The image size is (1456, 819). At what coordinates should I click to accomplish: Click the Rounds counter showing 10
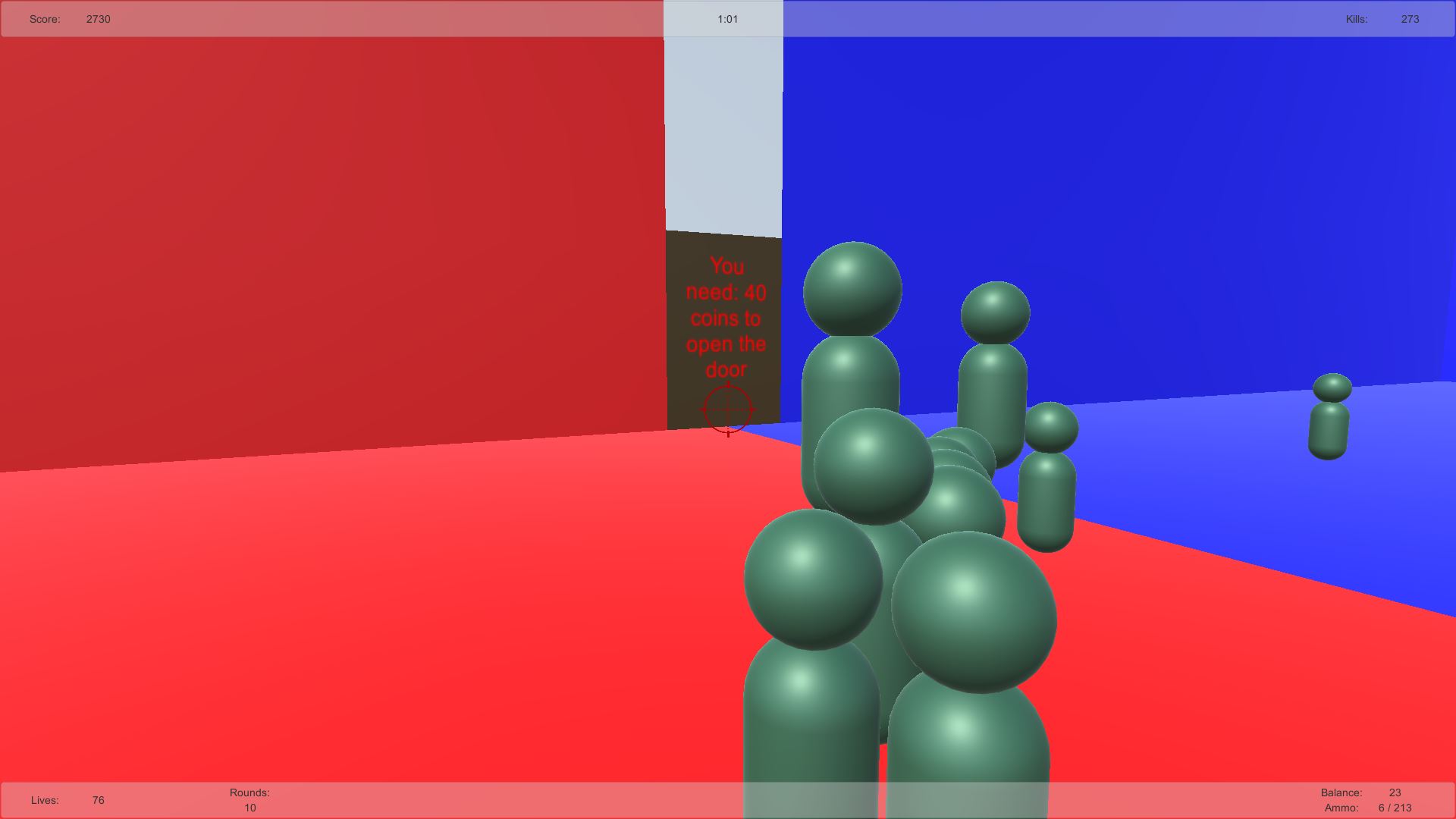pyautogui.click(x=249, y=808)
